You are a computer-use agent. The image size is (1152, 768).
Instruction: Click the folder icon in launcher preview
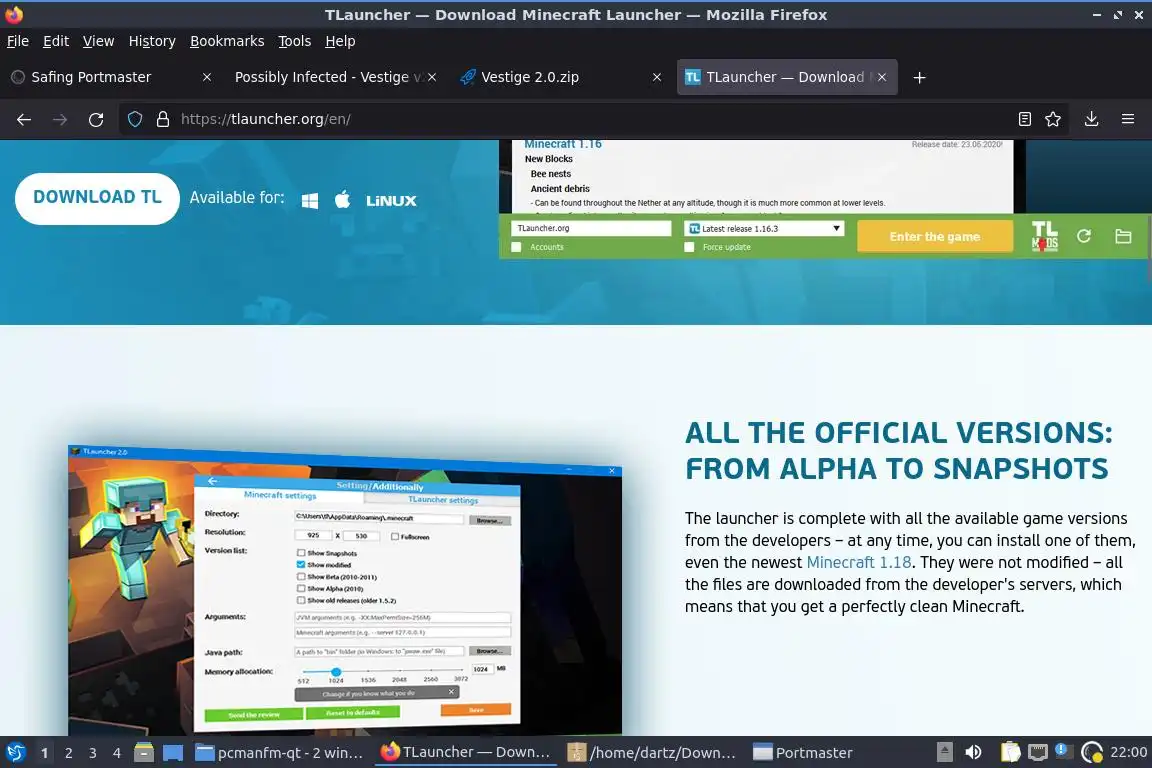pos(1123,236)
